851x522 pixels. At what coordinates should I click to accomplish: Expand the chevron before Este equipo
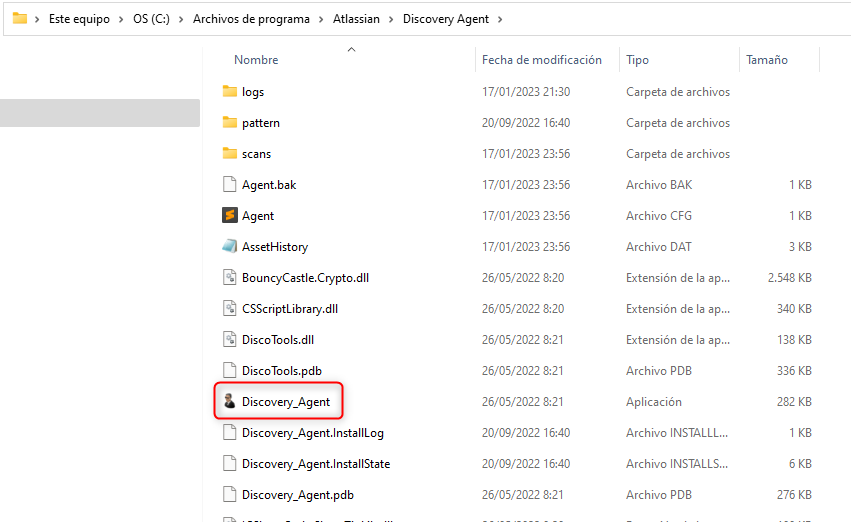coord(37,19)
